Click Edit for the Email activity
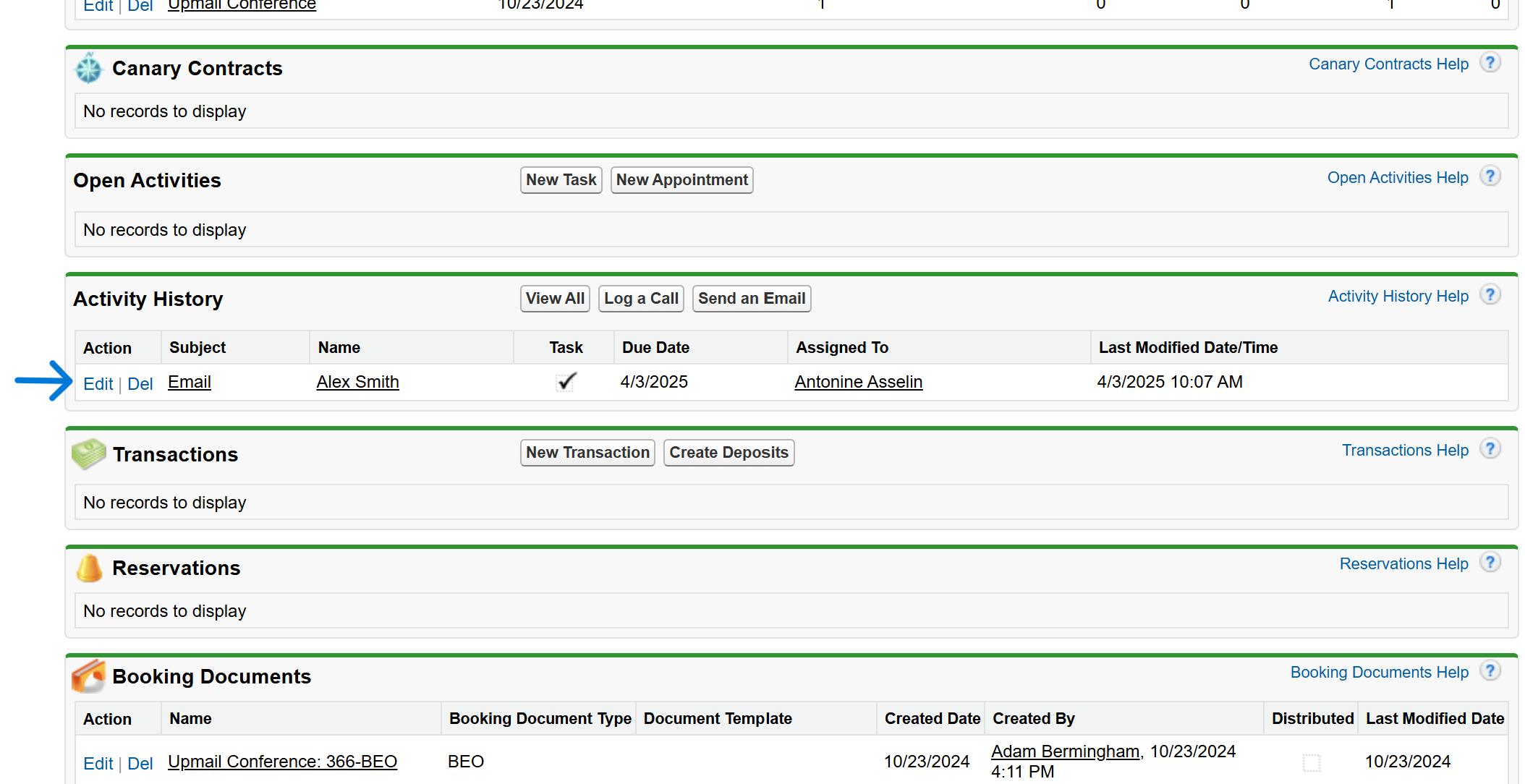This screenshot has width=1525, height=784. pos(98,384)
